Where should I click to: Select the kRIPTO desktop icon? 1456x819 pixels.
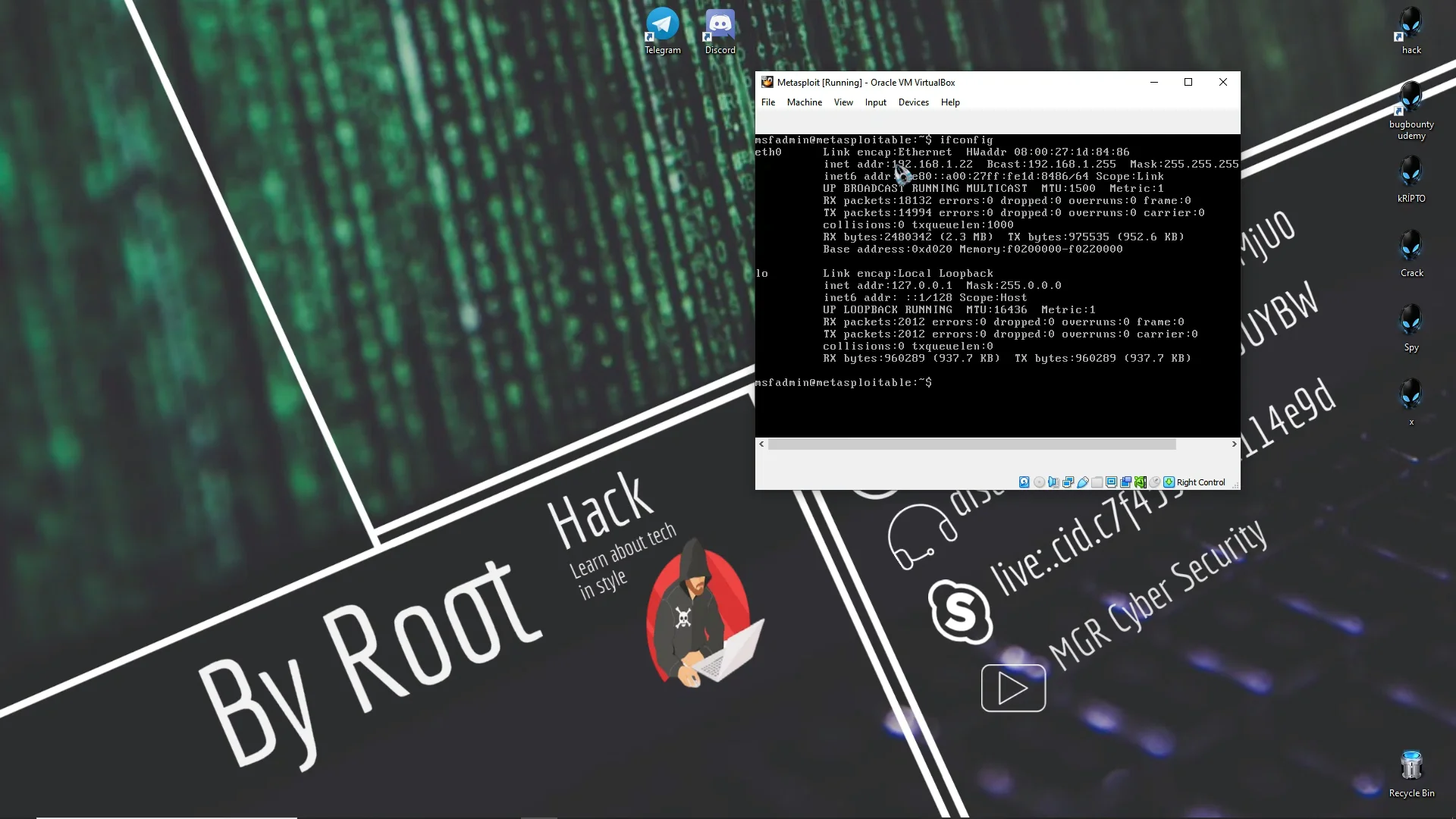[x=1411, y=180]
